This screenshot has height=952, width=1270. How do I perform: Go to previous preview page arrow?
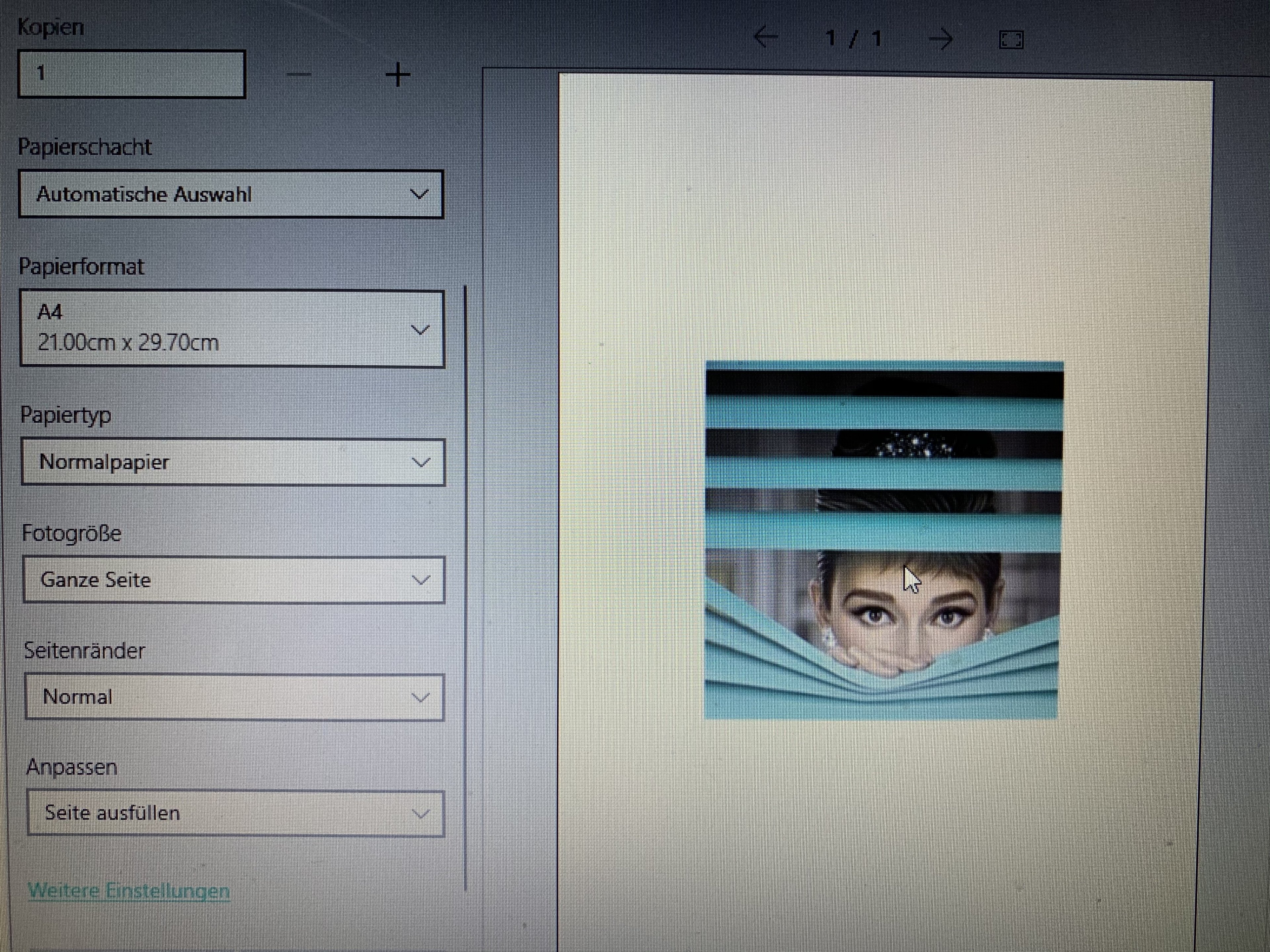(x=765, y=38)
